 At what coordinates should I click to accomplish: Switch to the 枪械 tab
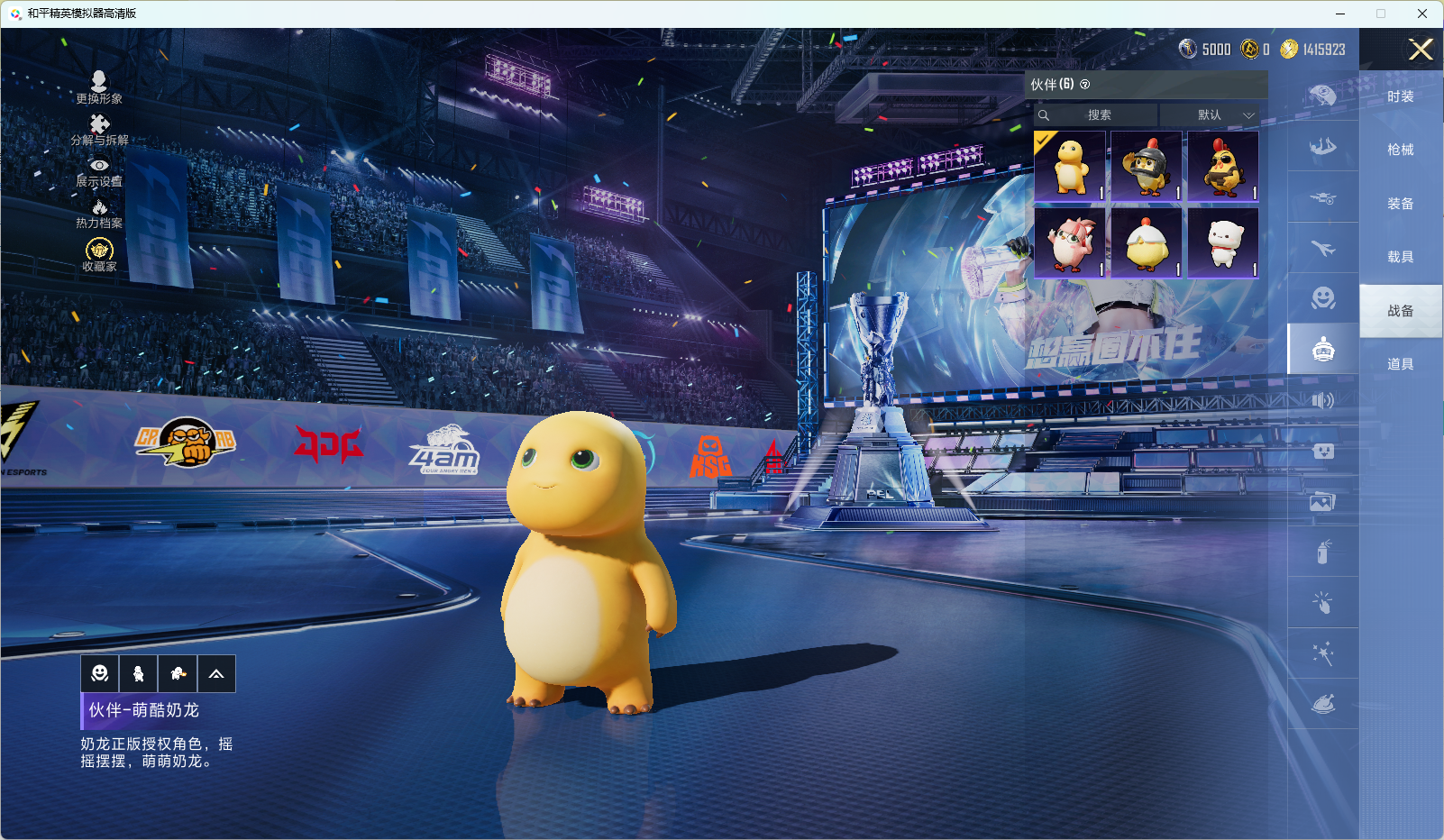1401,150
